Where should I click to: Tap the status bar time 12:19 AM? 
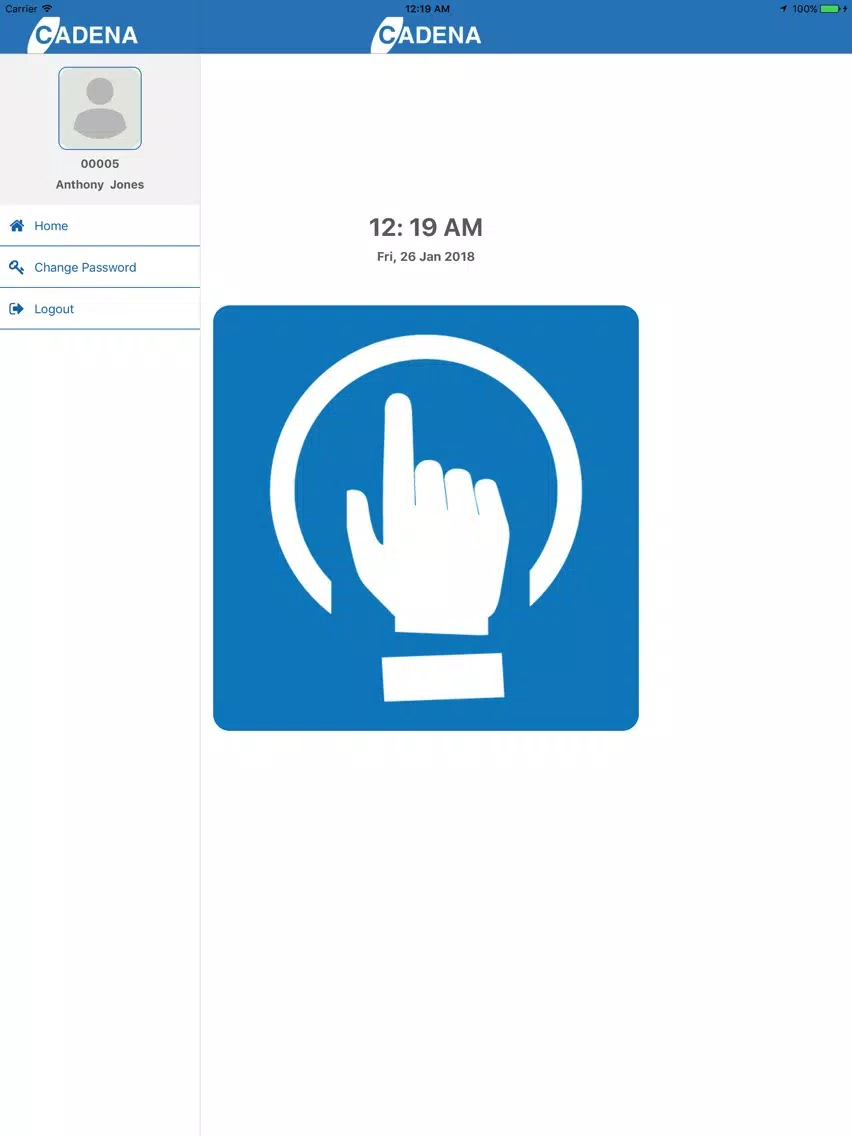(427, 9)
